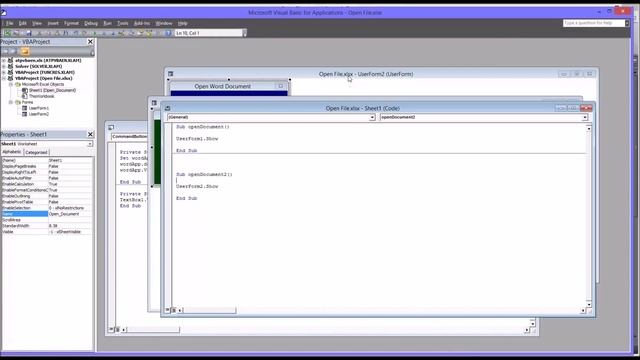Open the Sheet1 Worksheet object dropdown
Viewport: 640px width, 360px height.
(89, 144)
